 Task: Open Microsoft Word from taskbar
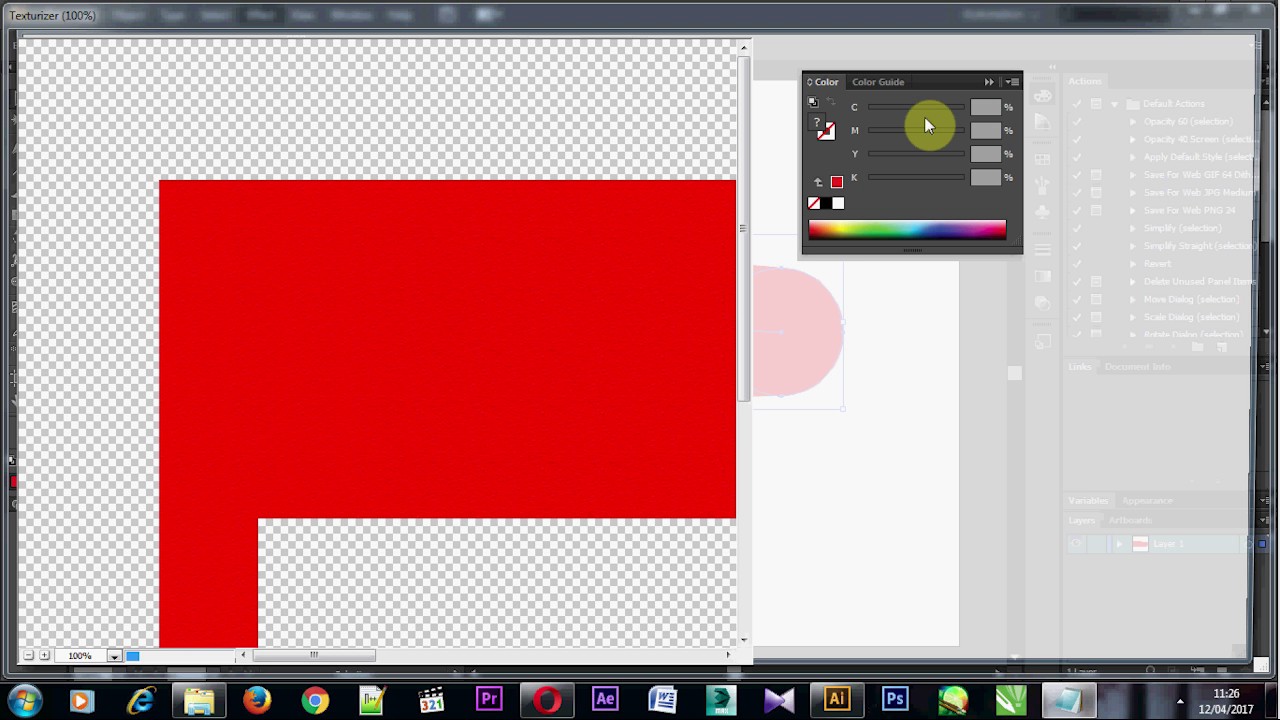663,700
